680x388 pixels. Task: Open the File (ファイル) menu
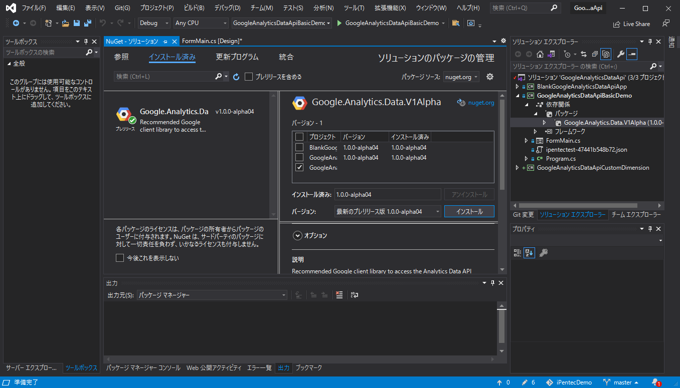pyautogui.click(x=34, y=8)
